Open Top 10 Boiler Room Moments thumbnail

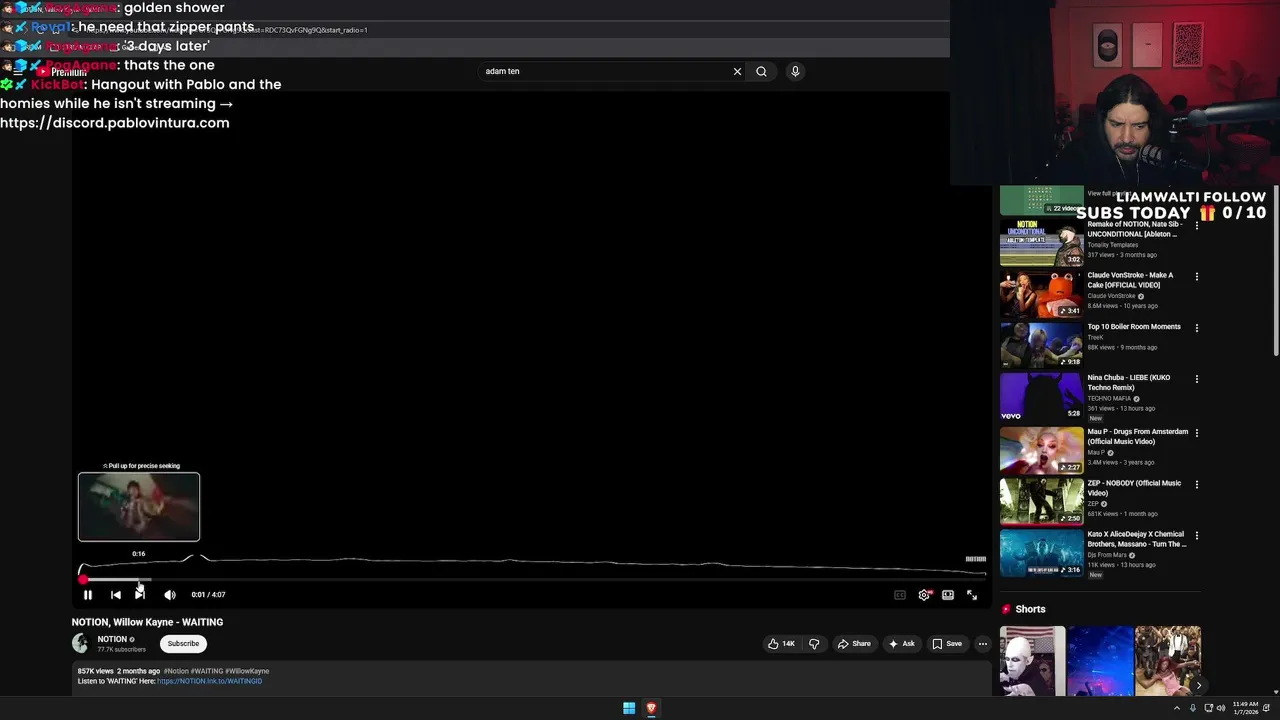point(1041,345)
